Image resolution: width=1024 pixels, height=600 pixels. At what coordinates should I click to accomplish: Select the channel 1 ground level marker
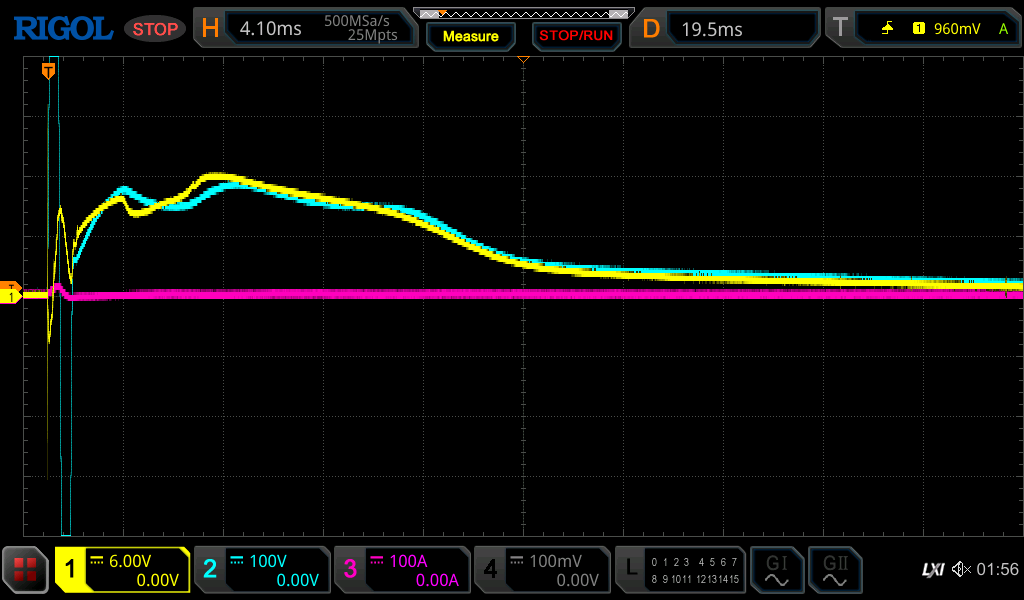(10, 296)
